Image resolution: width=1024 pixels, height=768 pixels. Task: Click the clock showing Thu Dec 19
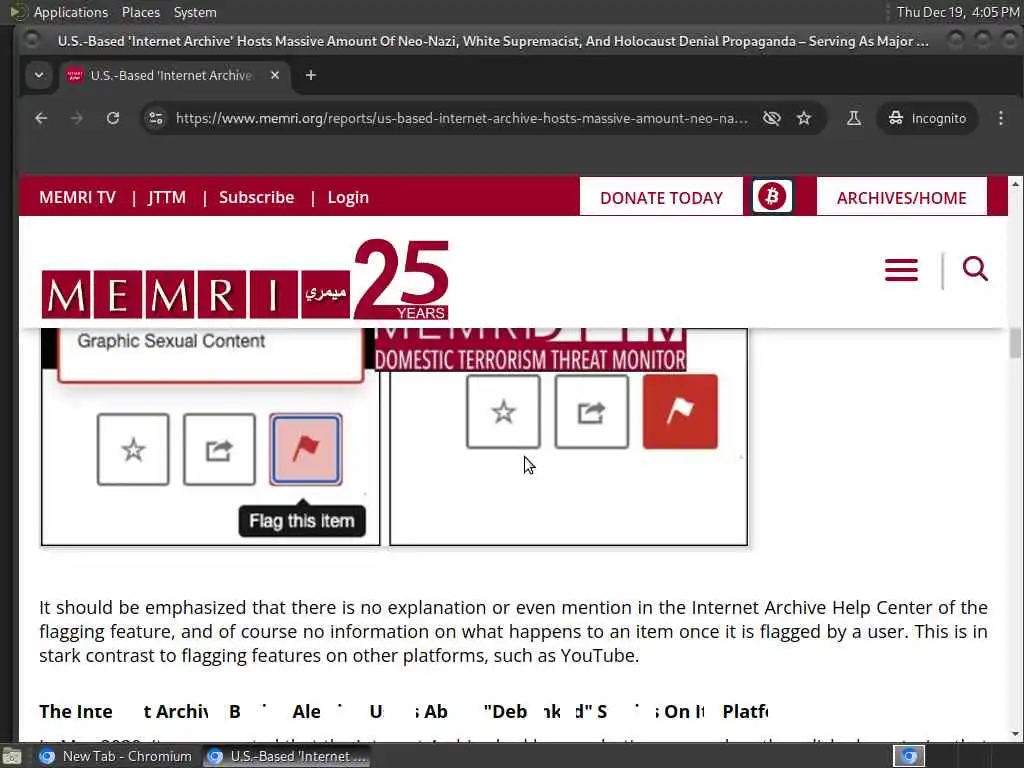point(957,12)
